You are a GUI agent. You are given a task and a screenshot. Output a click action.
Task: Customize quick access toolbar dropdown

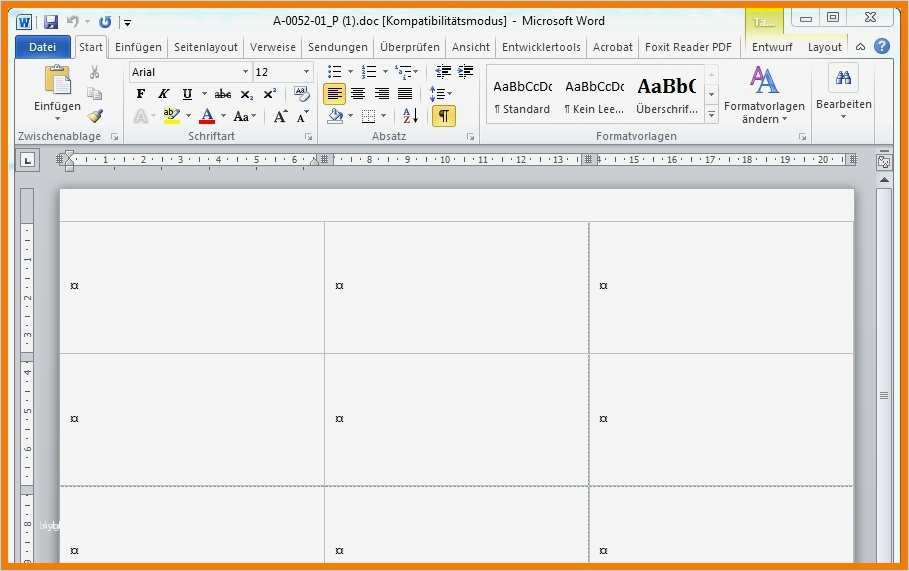pos(127,23)
